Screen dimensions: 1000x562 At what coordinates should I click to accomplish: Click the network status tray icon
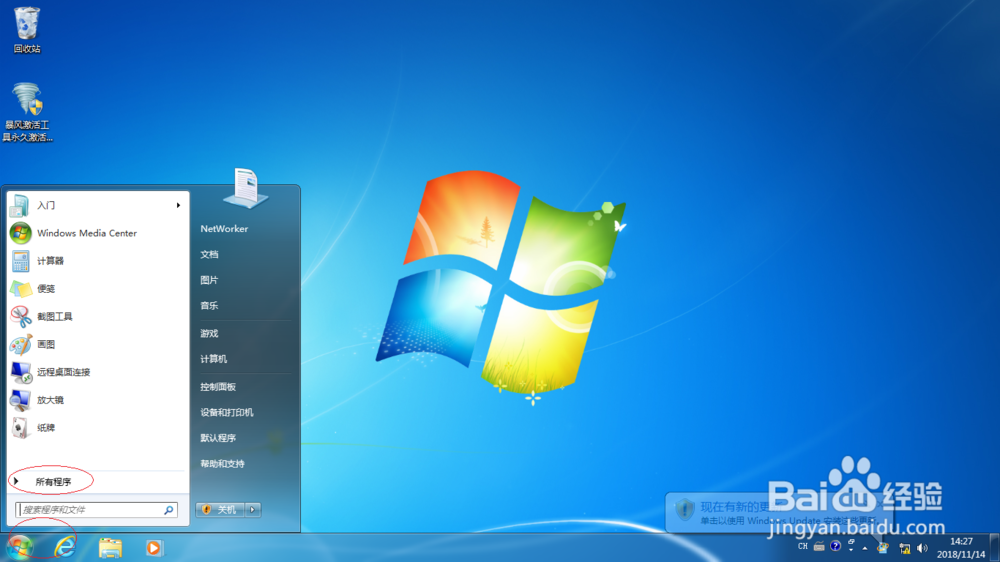(x=904, y=548)
